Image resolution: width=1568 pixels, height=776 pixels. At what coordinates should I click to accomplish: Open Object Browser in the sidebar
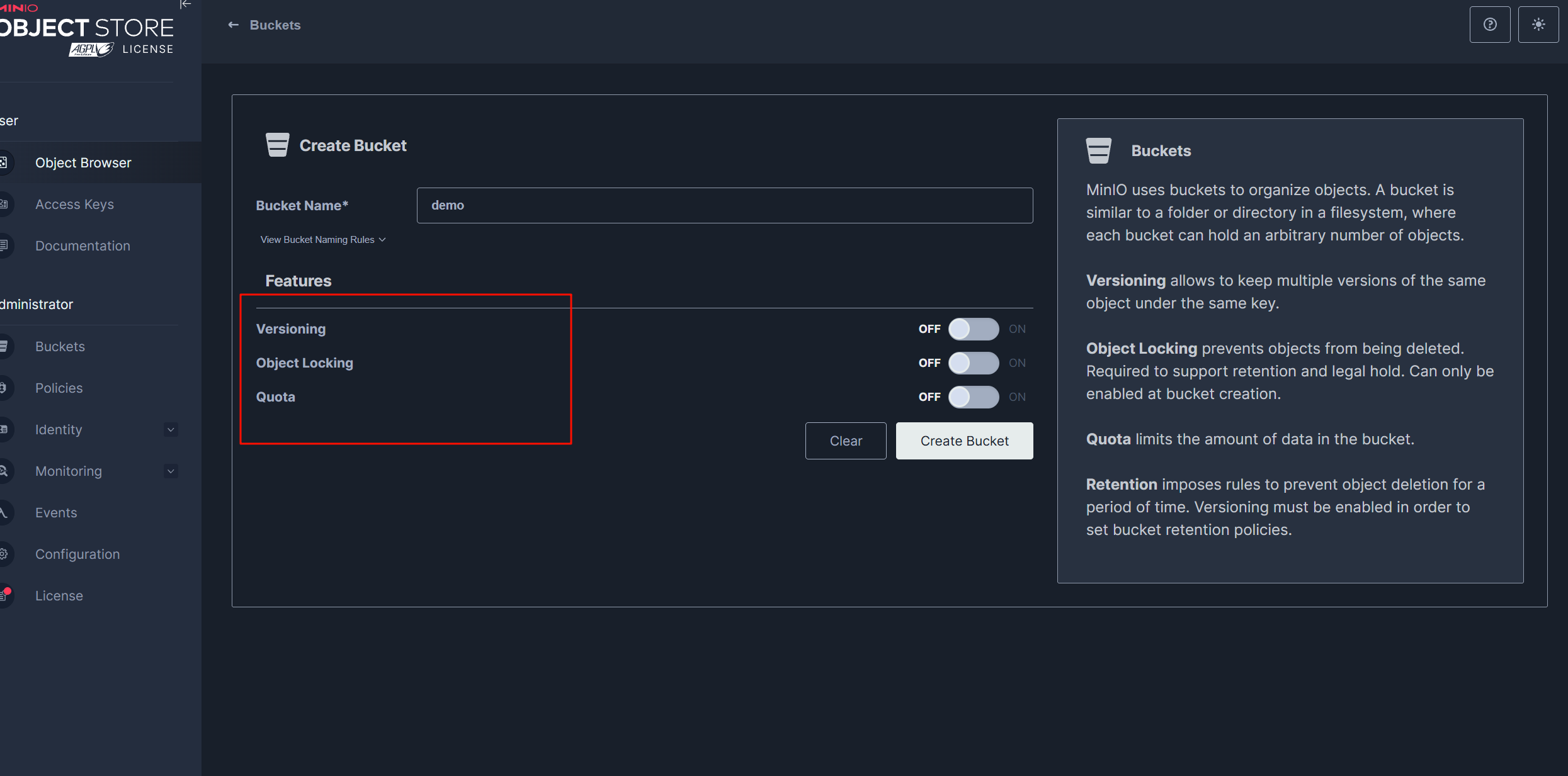coord(101,162)
